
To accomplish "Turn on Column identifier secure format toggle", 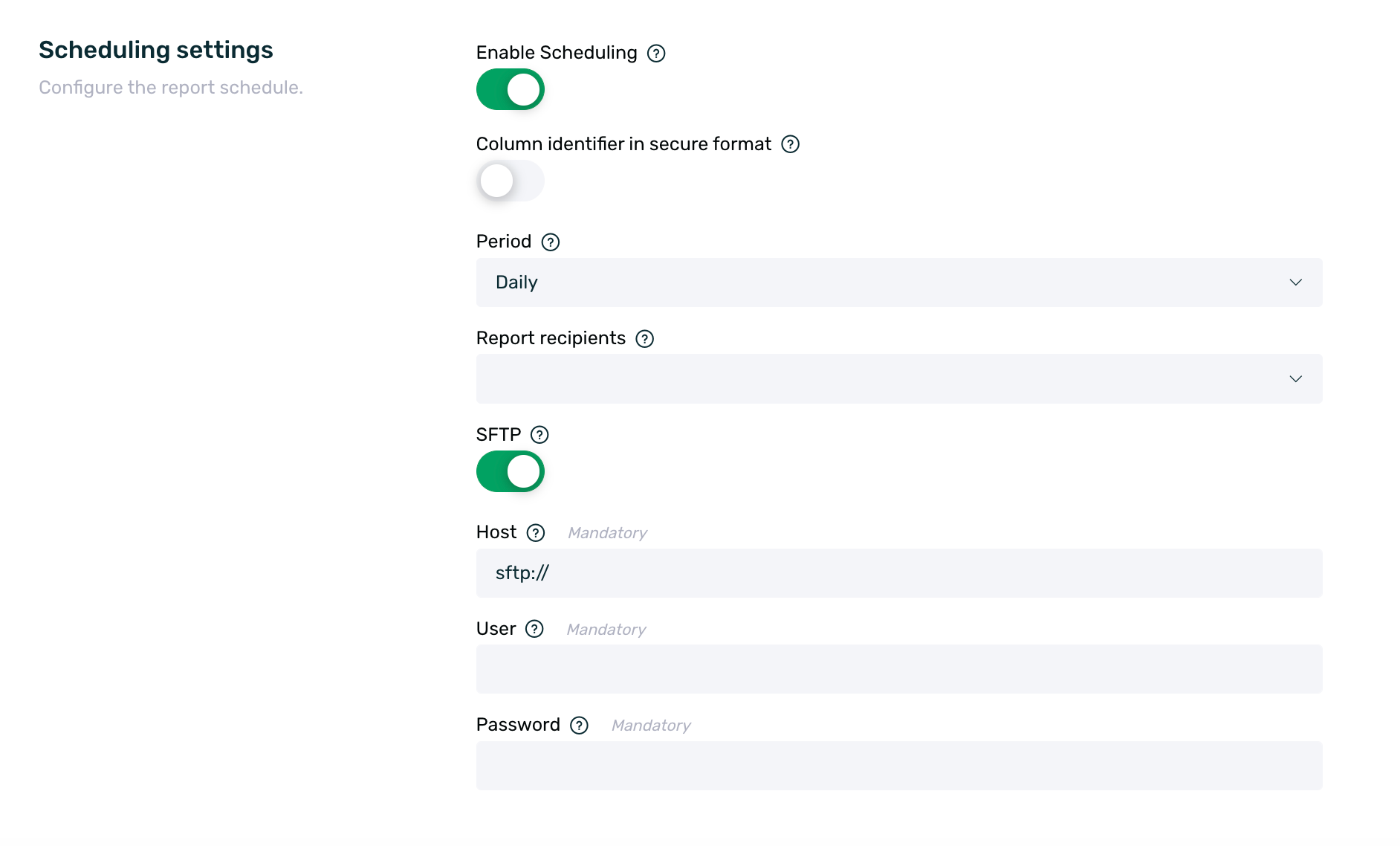I will pyautogui.click(x=511, y=181).
